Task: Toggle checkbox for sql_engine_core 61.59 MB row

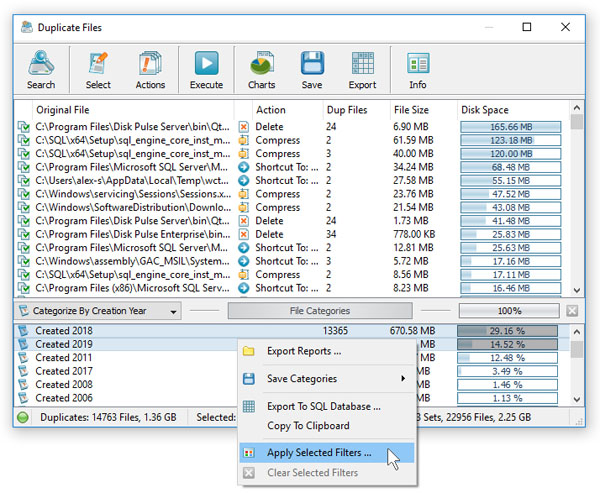Action: pyautogui.click(x=24, y=140)
